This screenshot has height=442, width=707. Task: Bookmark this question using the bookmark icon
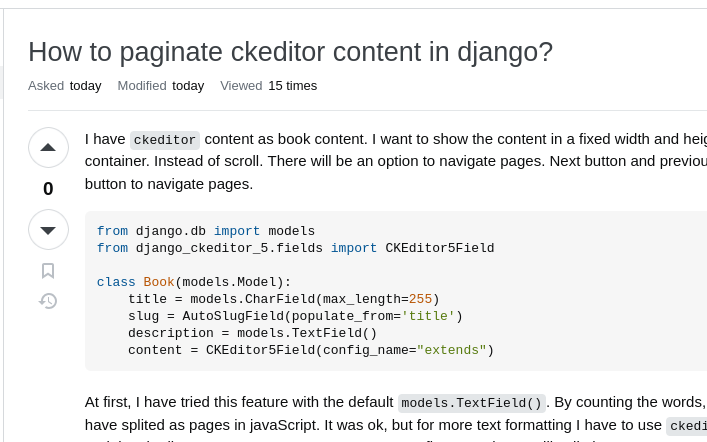pos(48,271)
